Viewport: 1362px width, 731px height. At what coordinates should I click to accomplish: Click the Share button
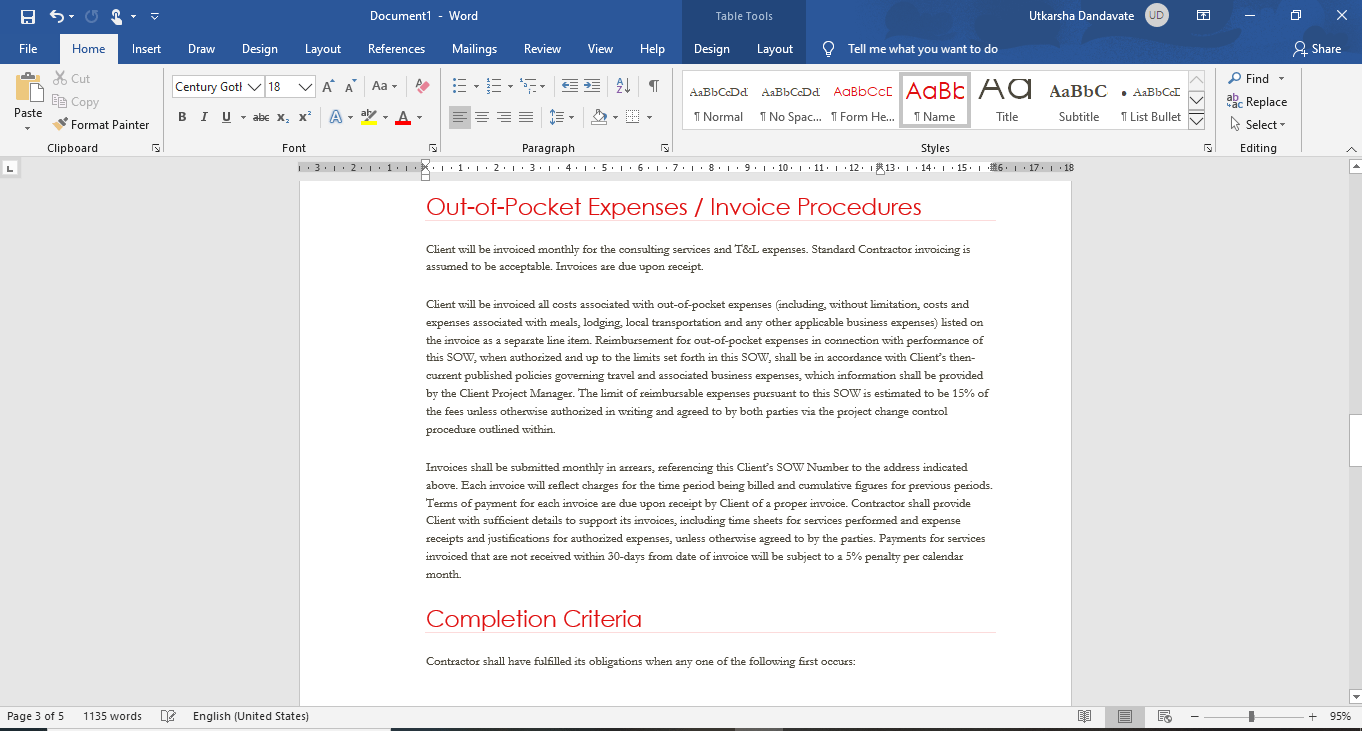(1317, 49)
